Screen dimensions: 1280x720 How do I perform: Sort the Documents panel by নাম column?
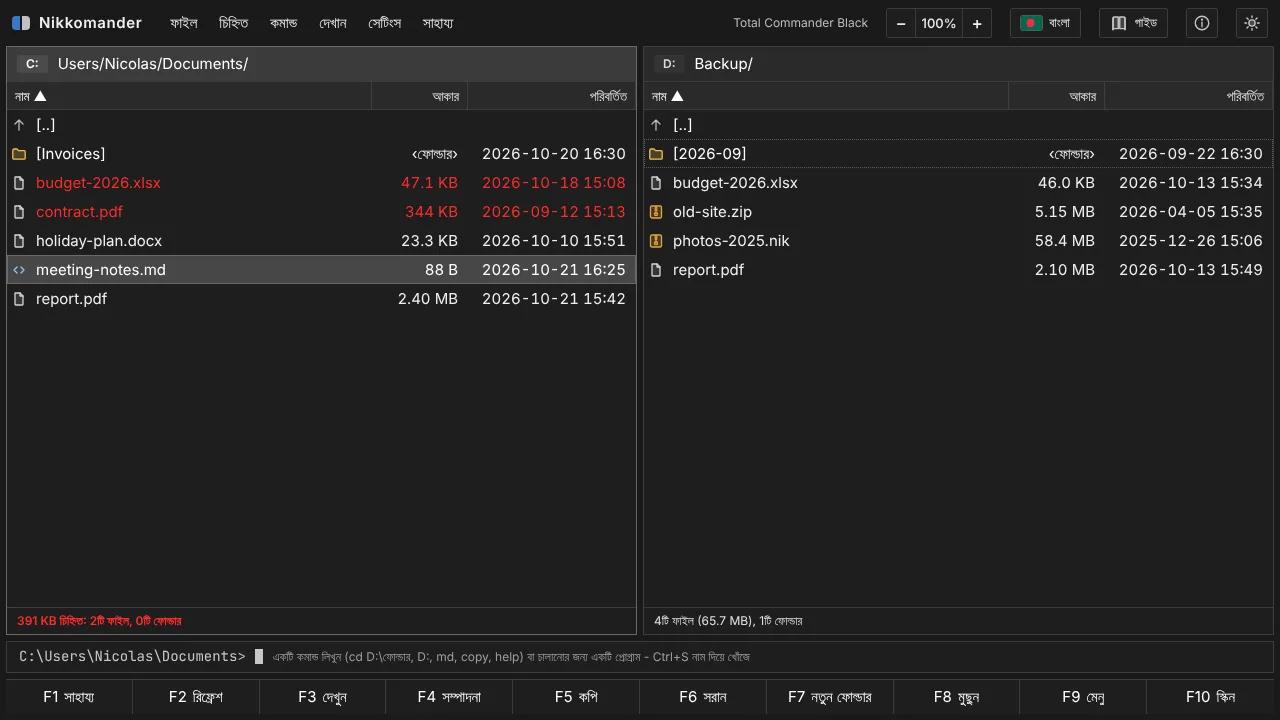[x=189, y=96]
